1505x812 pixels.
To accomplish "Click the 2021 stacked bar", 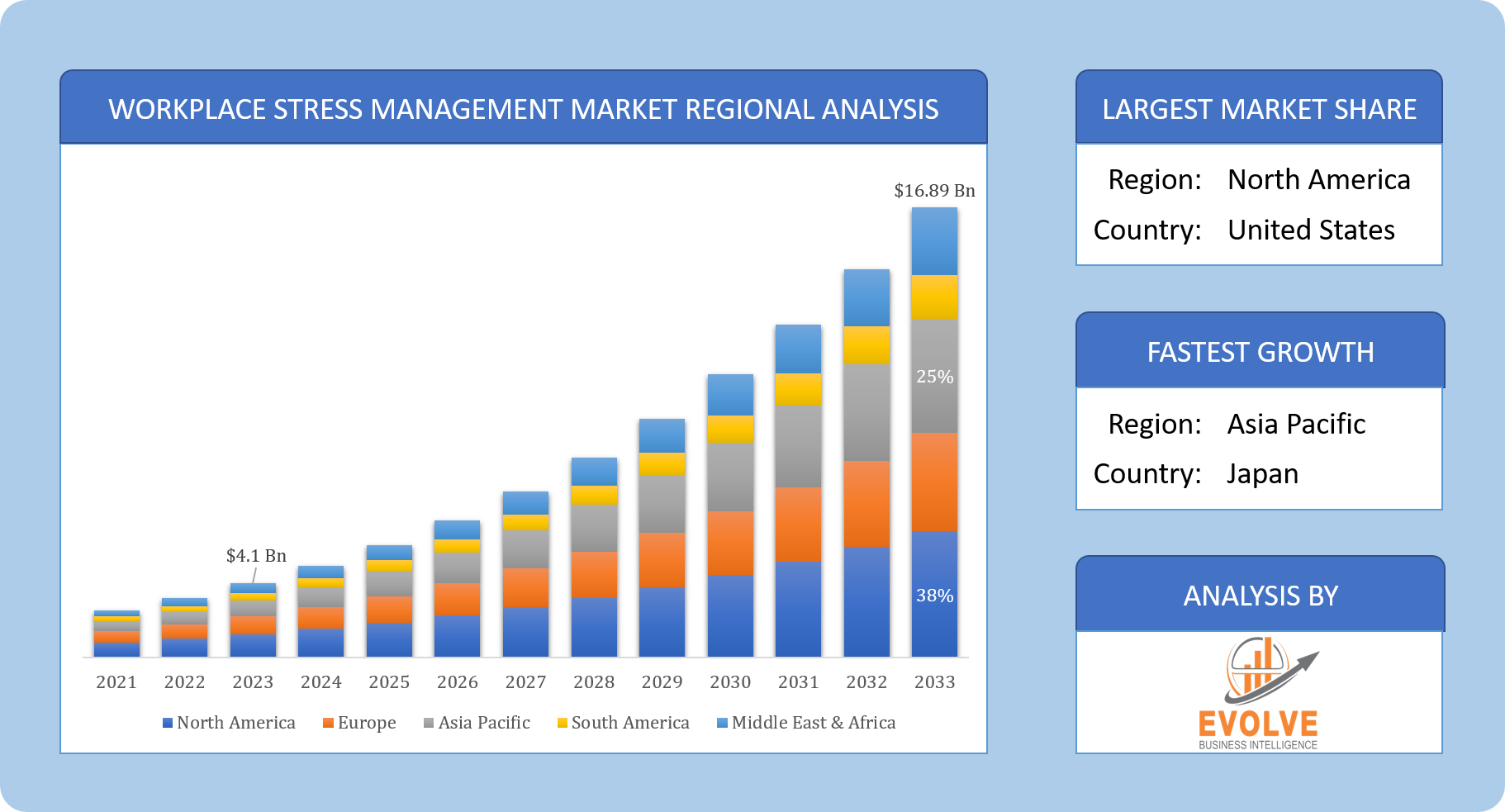I will click(x=116, y=634).
